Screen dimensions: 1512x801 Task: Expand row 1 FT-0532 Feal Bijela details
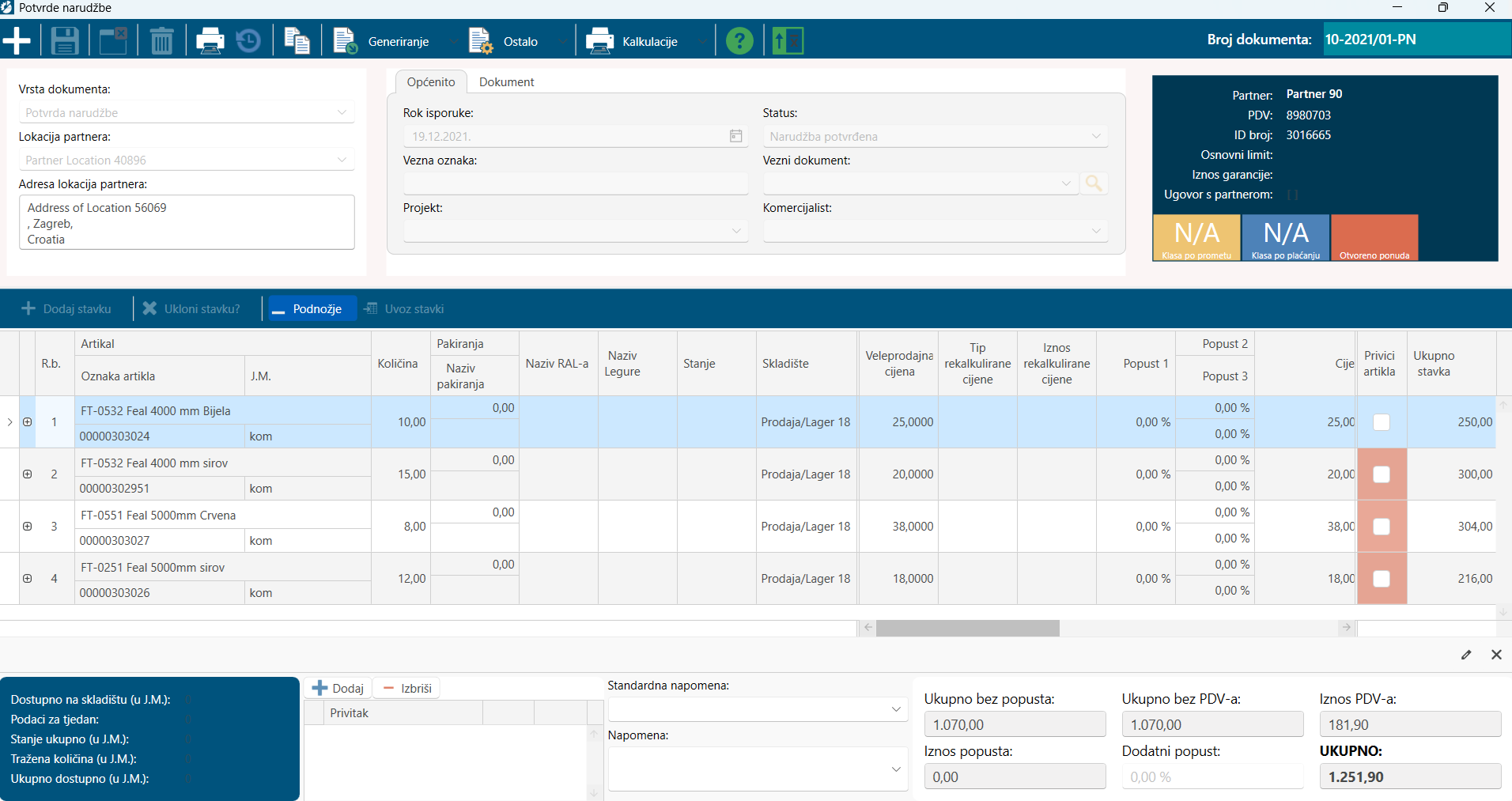[27, 422]
